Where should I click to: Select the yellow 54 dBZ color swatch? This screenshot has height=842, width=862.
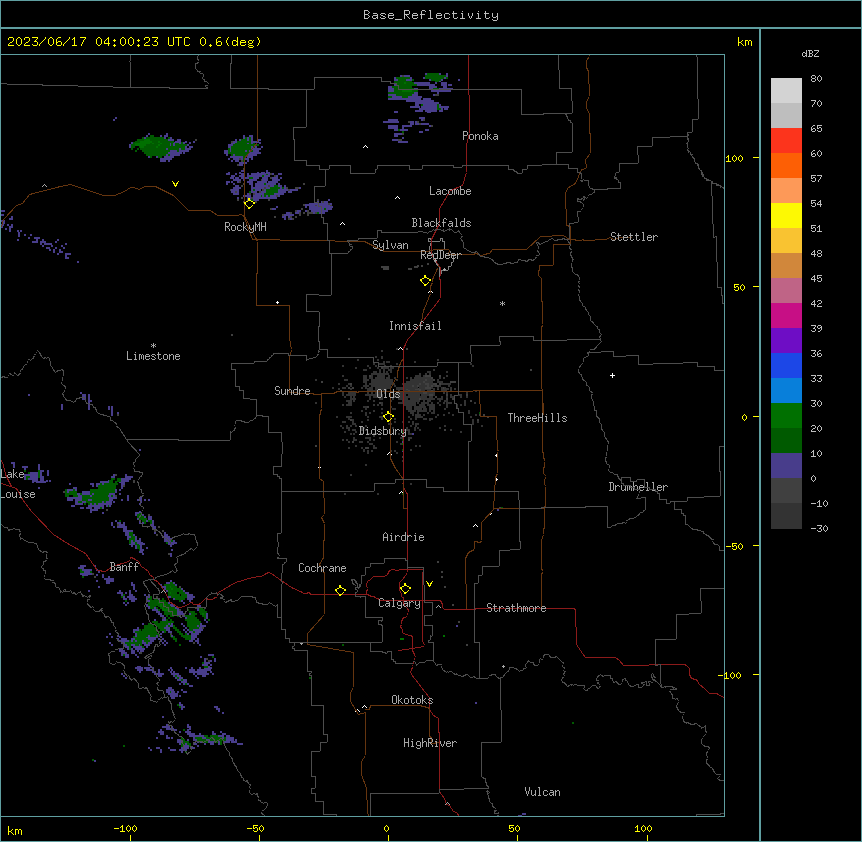click(786, 215)
